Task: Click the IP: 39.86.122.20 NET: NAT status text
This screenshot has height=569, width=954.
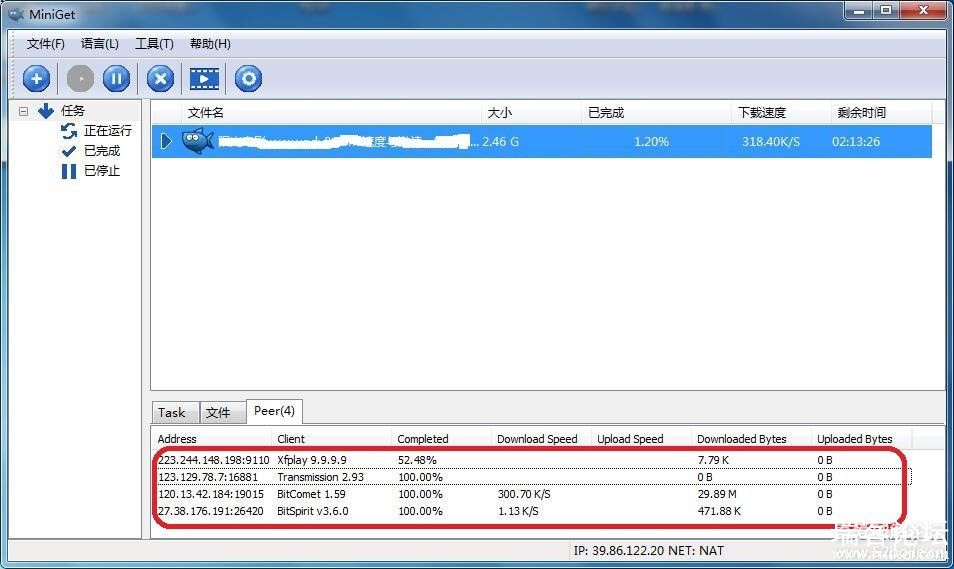Action: pos(649,551)
